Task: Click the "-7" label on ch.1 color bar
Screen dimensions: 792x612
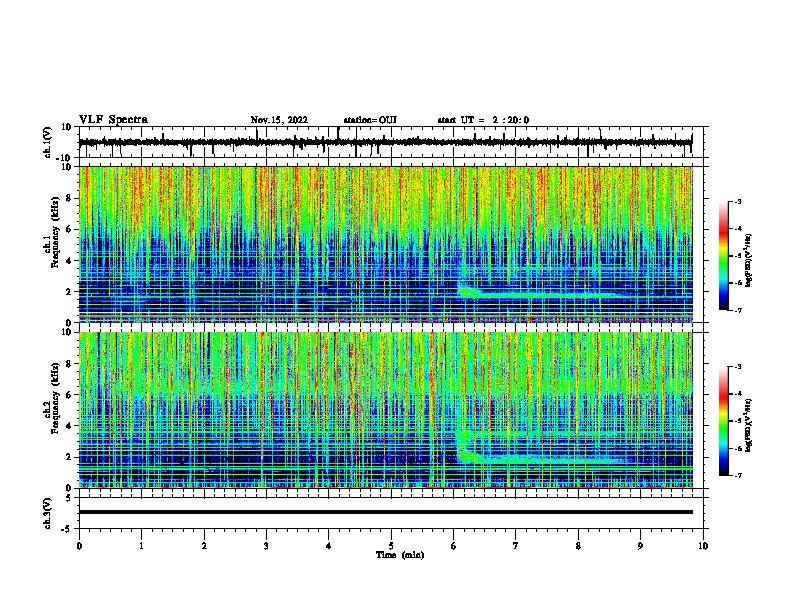Action: coord(738,310)
